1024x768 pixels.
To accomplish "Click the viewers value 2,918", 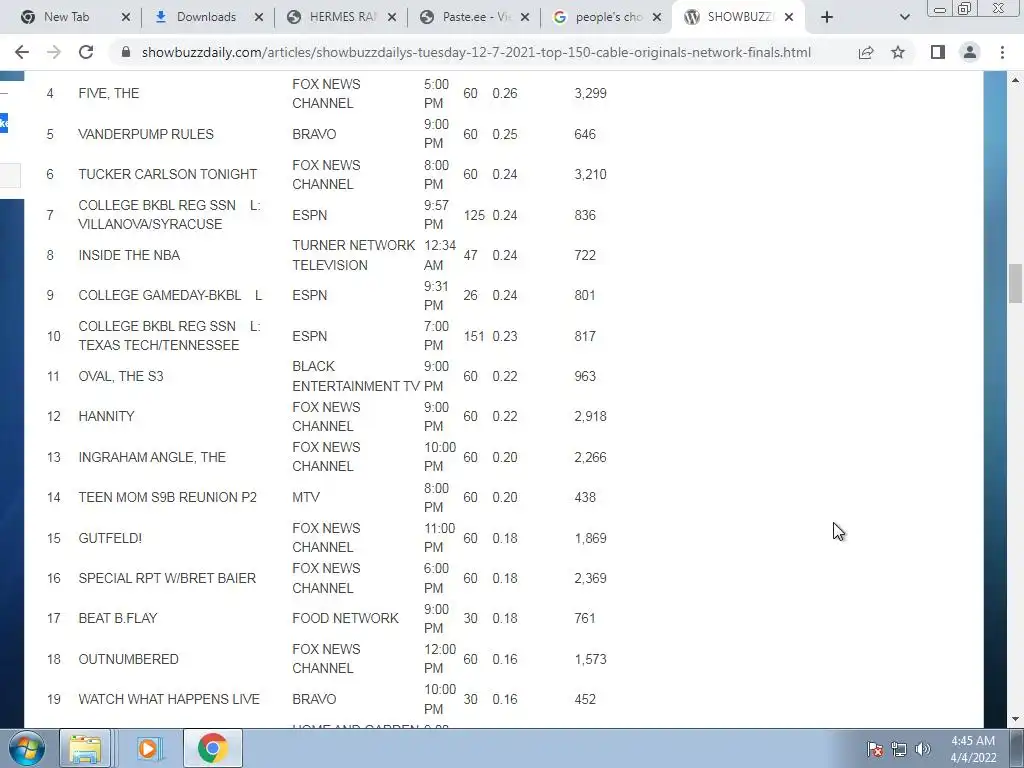I will click(x=590, y=416).
